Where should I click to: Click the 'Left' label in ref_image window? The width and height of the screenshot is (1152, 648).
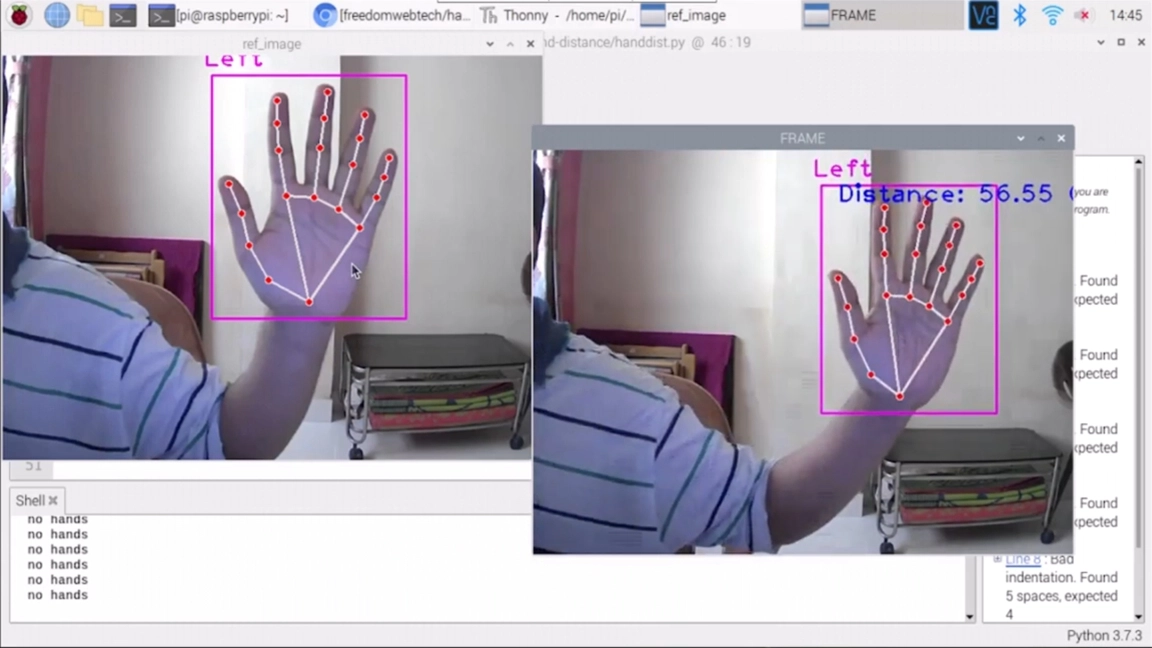pyautogui.click(x=233, y=61)
